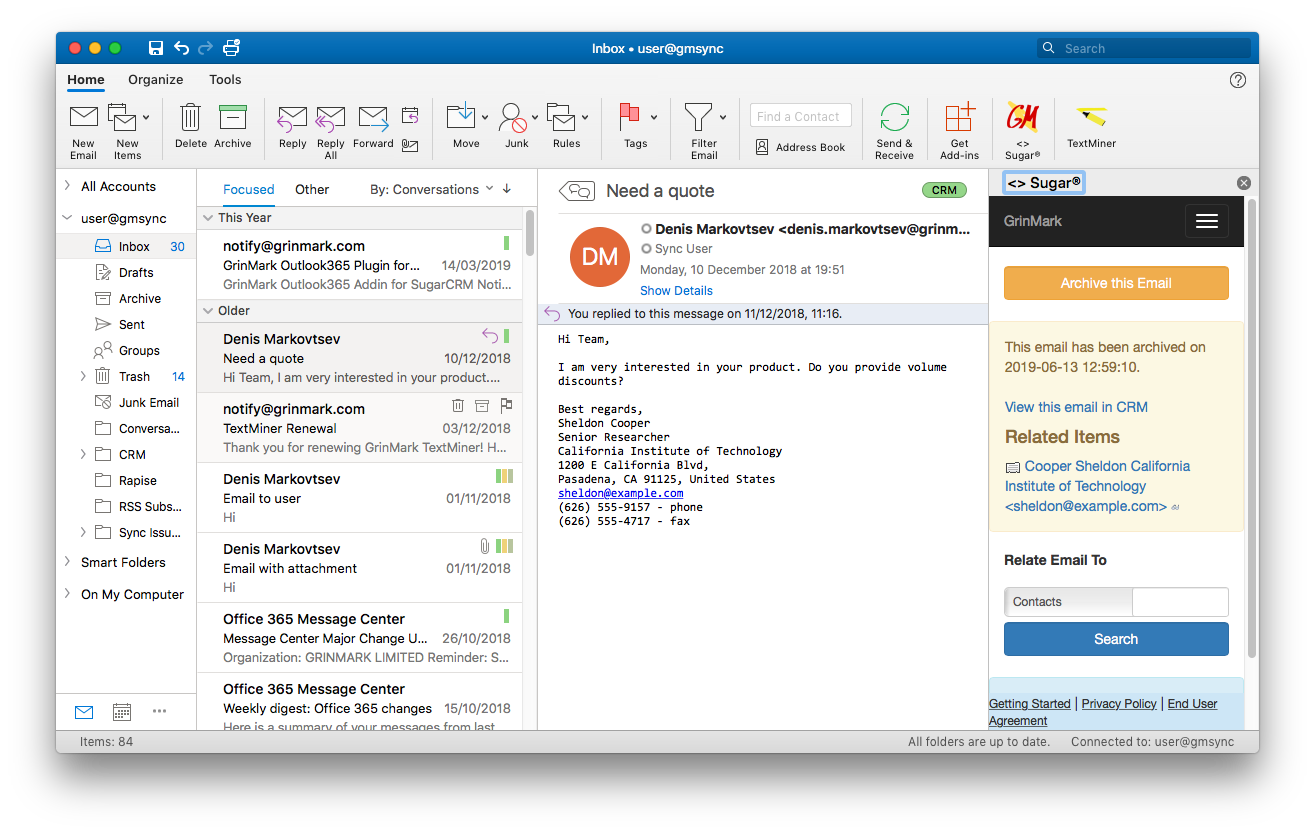Viewport: 1315px width, 833px height.
Task: Switch to Calendar view icon at bottom
Action: click(x=122, y=712)
